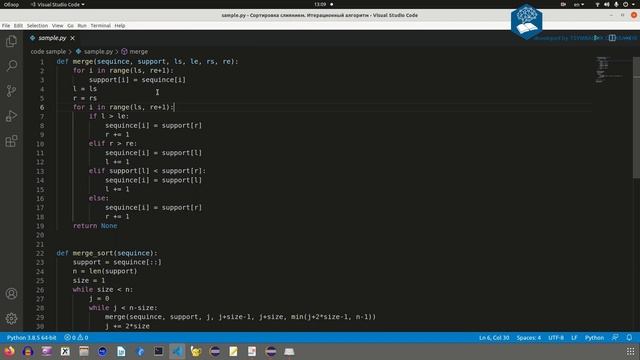This screenshot has width=640, height=360.
Task: Open the Thunderbird mail dock icon
Action: pos(140,351)
